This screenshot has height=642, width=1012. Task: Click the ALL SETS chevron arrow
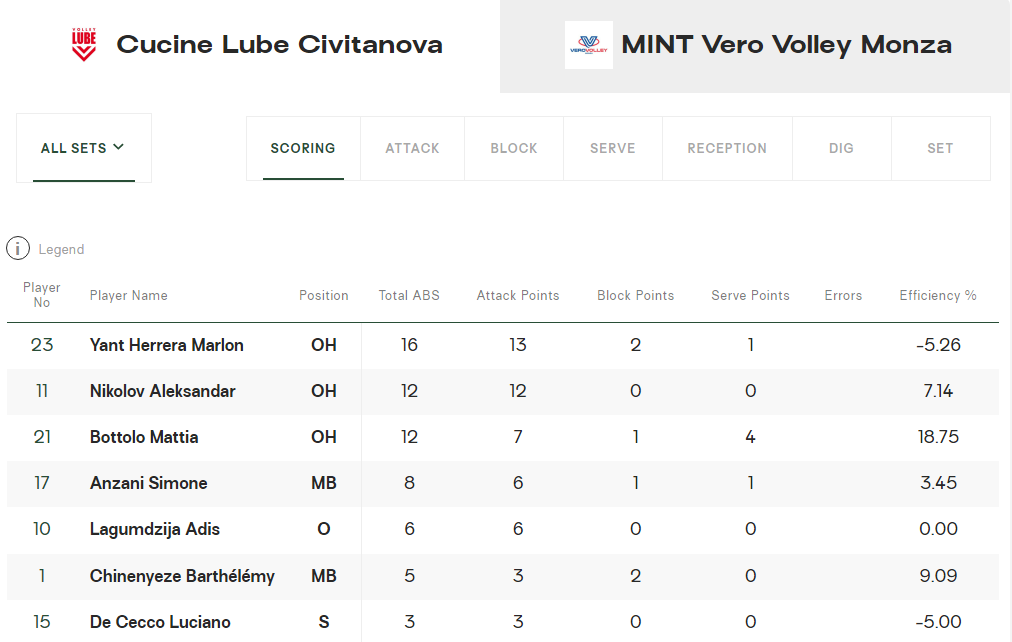pyautogui.click(x=118, y=147)
